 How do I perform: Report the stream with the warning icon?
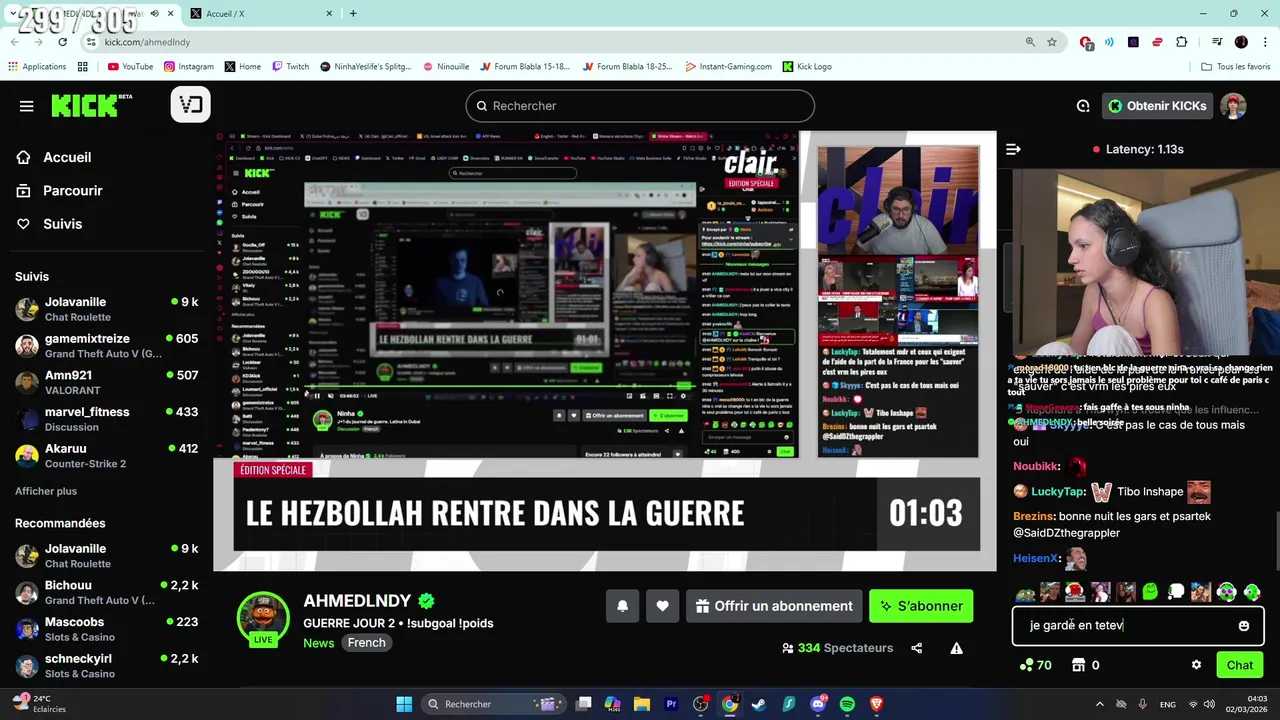pyautogui.click(x=957, y=648)
